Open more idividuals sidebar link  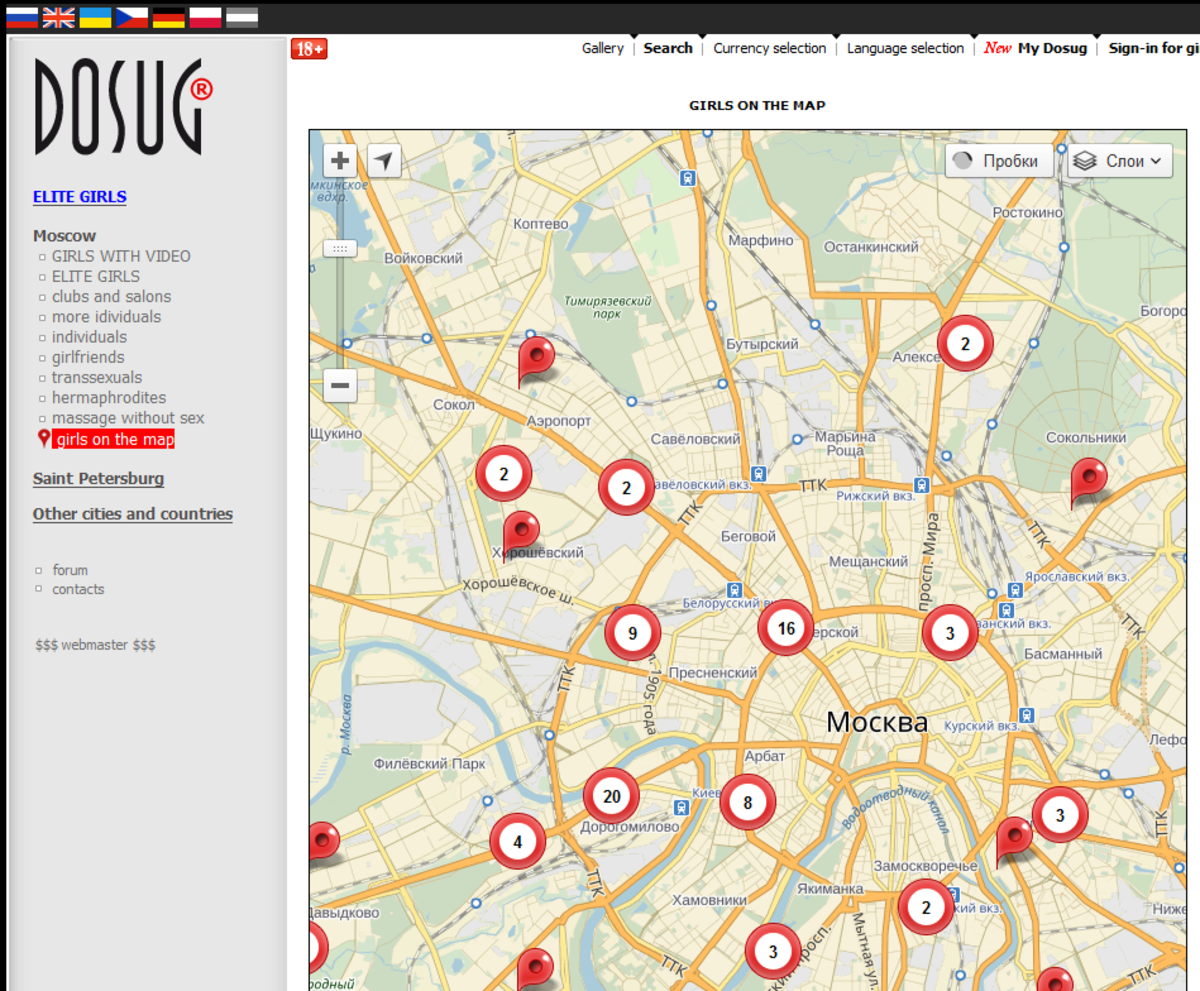106,317
